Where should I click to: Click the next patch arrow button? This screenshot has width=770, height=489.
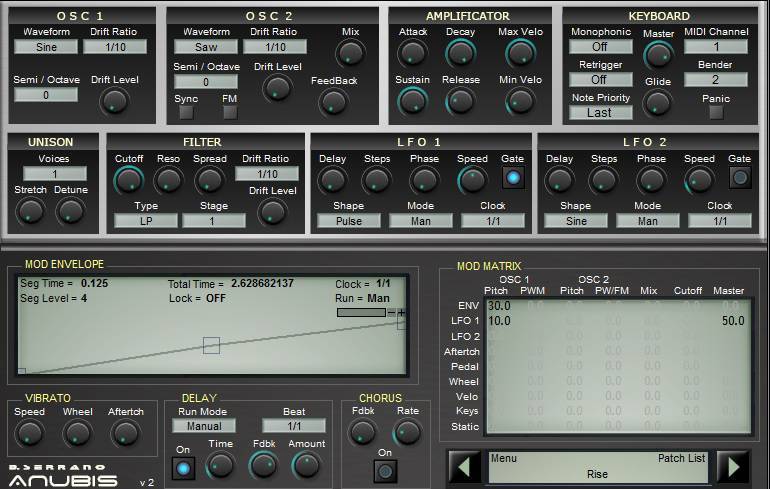click(733, 467)
